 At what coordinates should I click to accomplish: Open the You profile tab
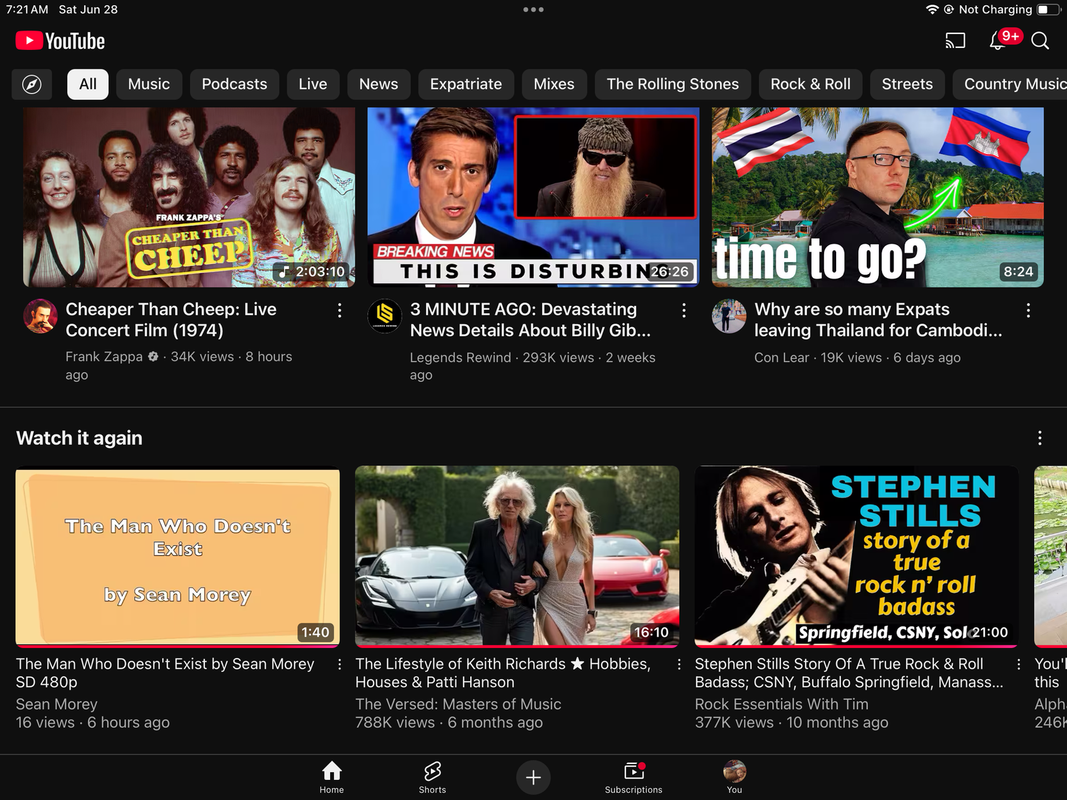[734, 777]
